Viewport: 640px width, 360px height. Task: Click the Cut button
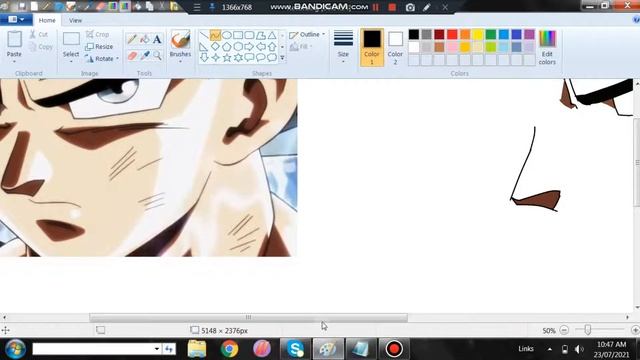39,35
